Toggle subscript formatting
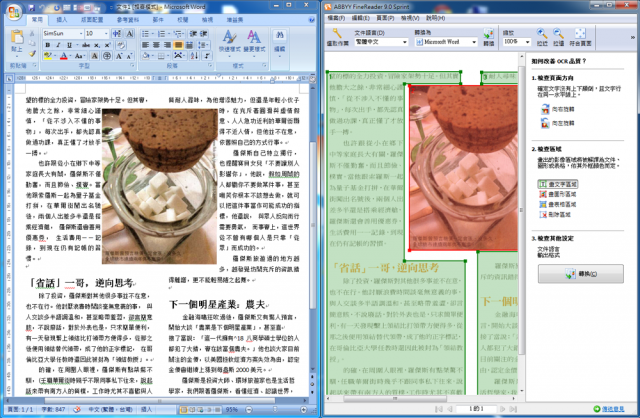 pyautogui.click(x=97, y=45)
